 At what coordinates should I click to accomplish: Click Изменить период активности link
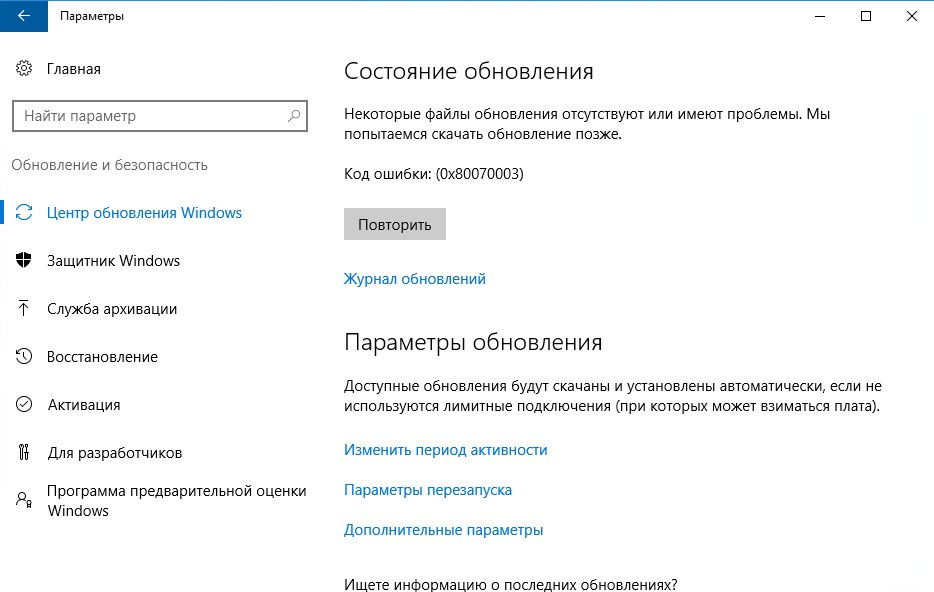click(445, 450)
